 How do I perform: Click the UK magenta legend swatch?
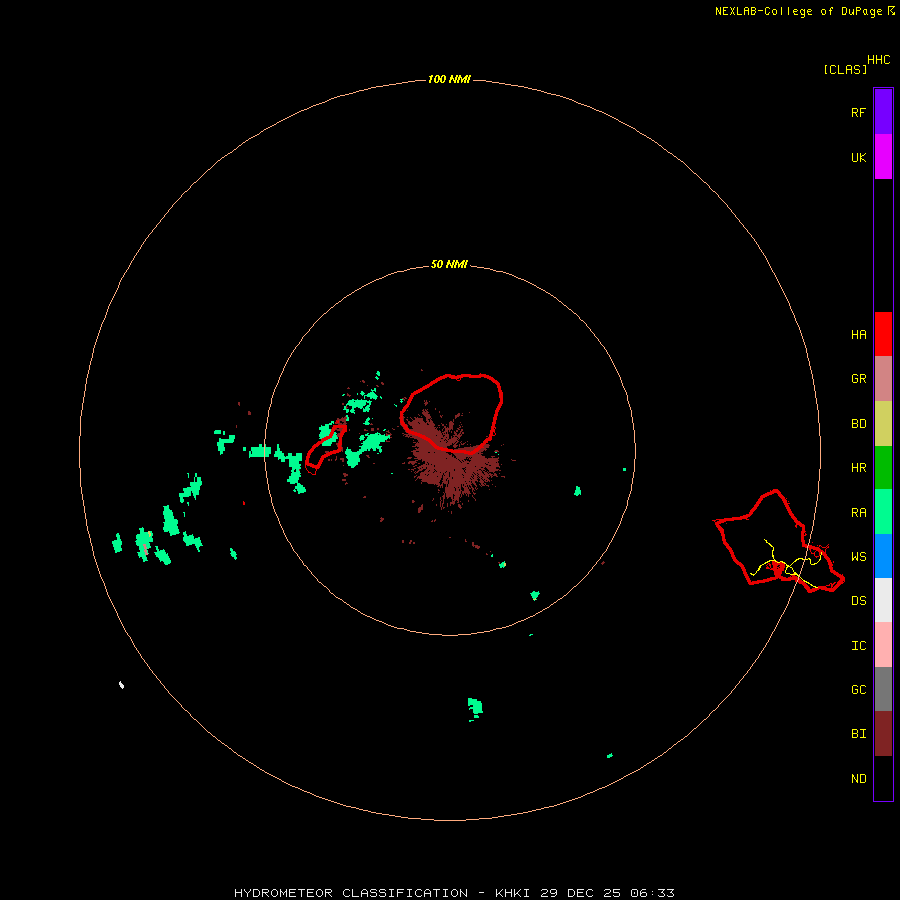coord(883,157)
